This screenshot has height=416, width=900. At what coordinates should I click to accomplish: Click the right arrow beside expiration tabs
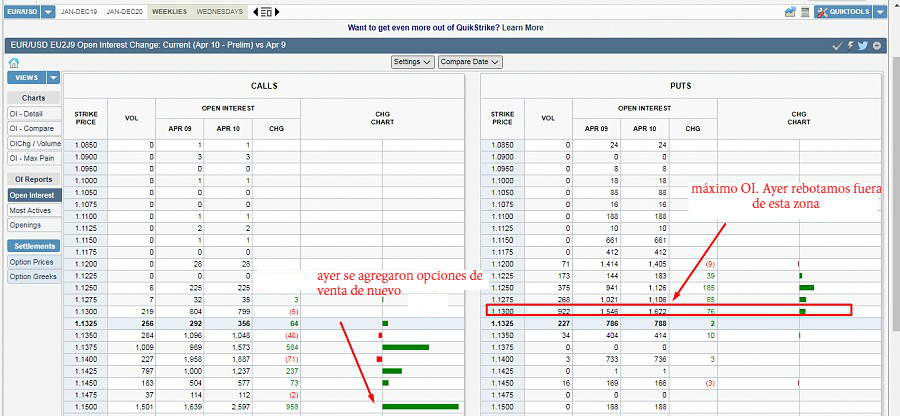[277, 11]
